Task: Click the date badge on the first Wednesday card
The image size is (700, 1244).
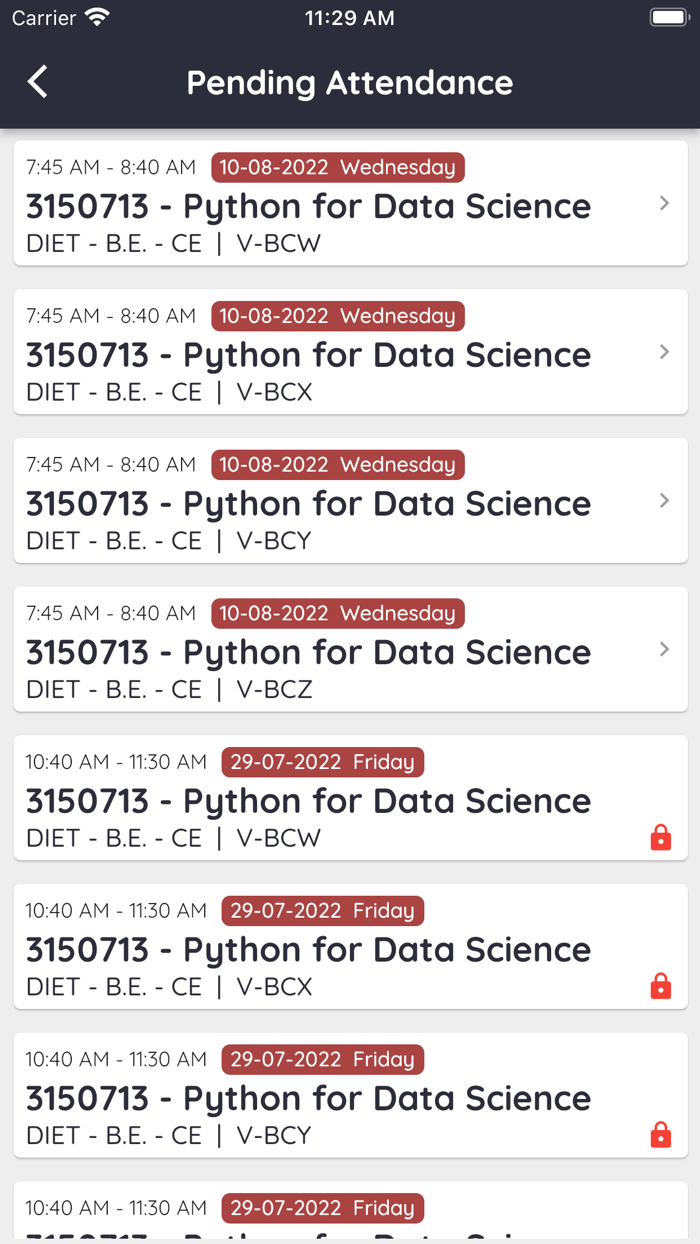Action: 337,167
